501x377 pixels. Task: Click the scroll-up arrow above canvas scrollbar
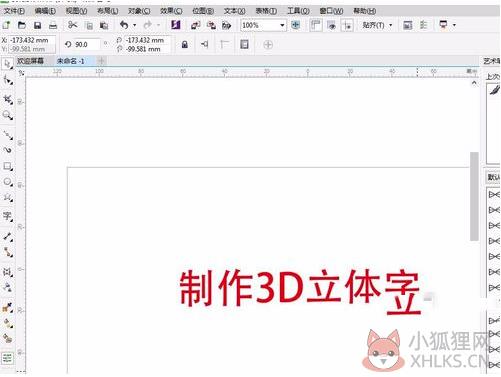tap(474, 83)
